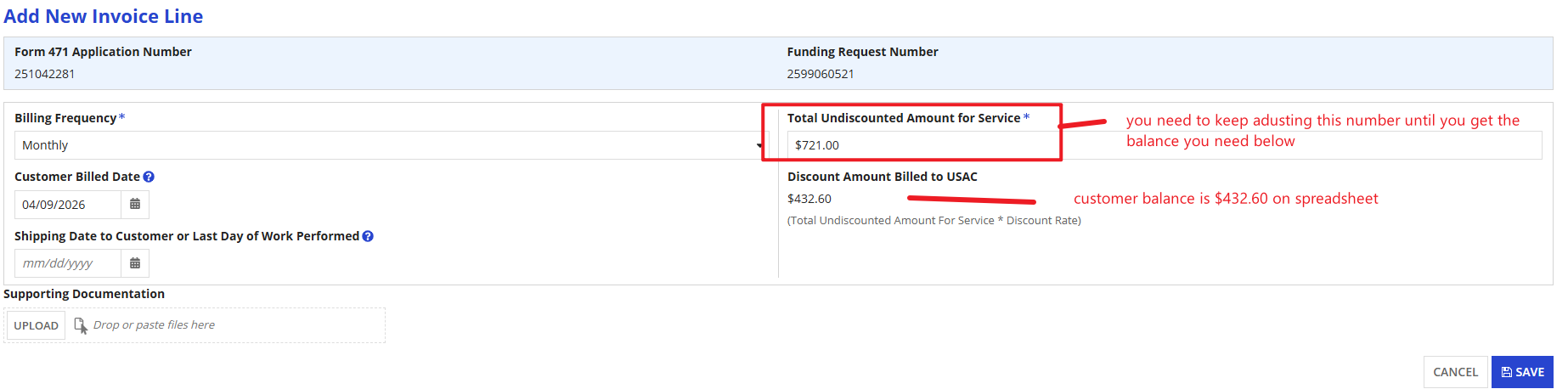Viewport: 1568px width, 389px height.
Task: Select Form 471 number 251042281
Action: click(x=45, y=74)
